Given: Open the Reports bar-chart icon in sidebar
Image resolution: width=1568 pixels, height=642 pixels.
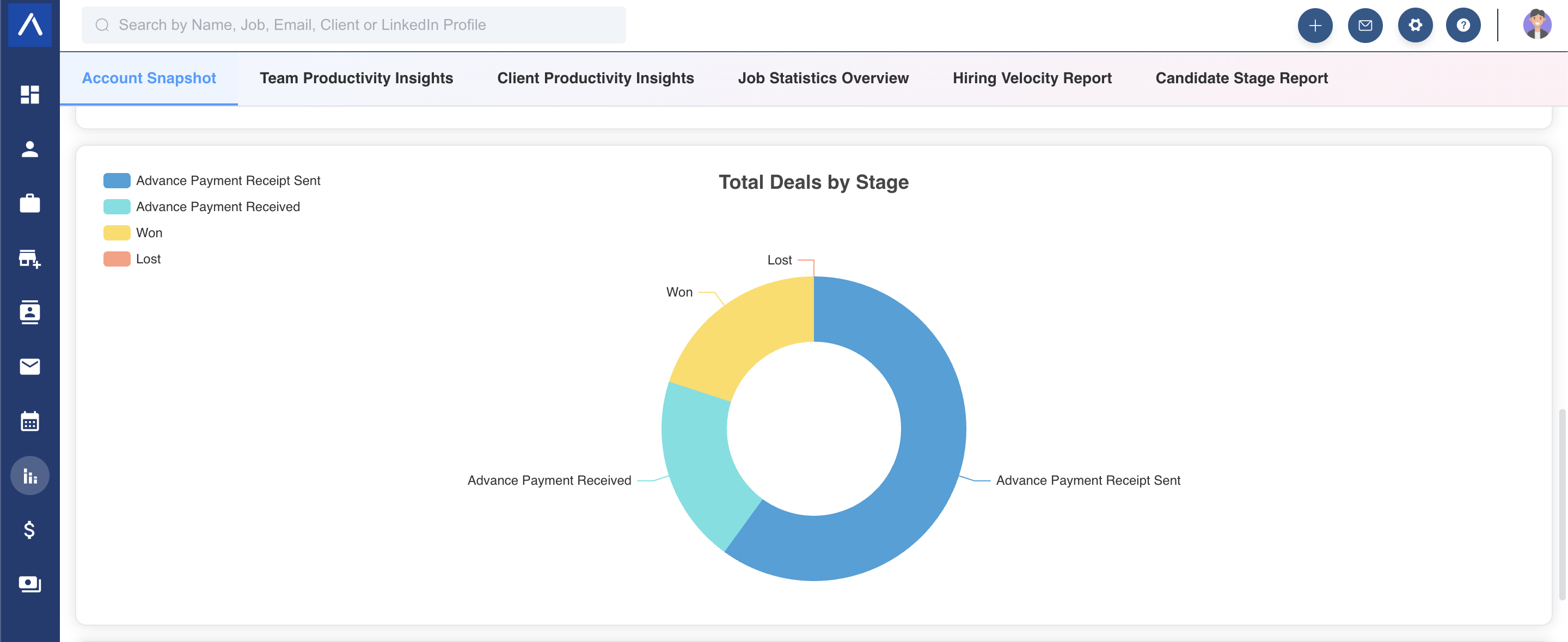Looking at the screenshot, I should point(29,476).
